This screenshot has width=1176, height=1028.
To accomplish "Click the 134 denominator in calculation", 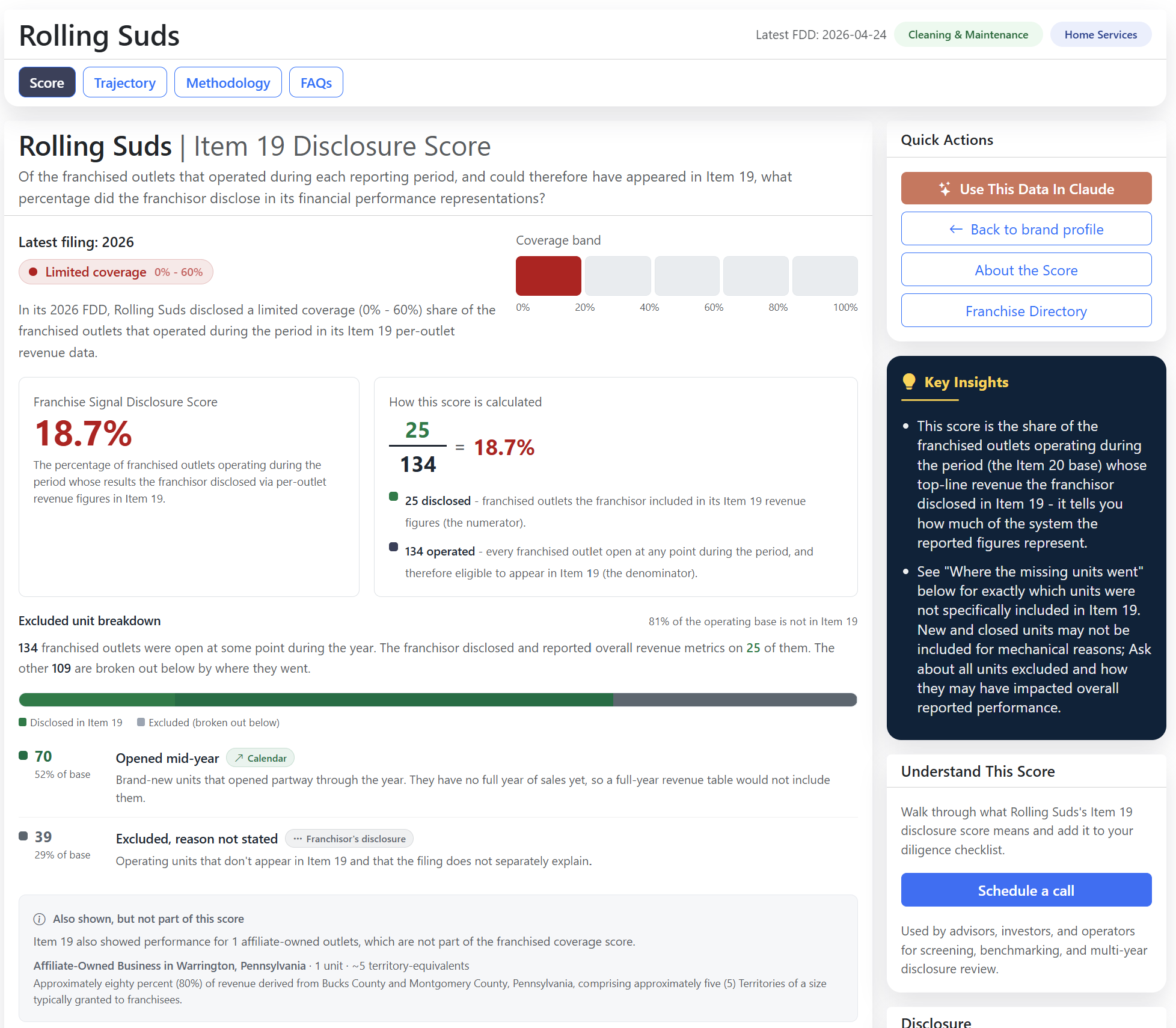I will tap(418, 464).
